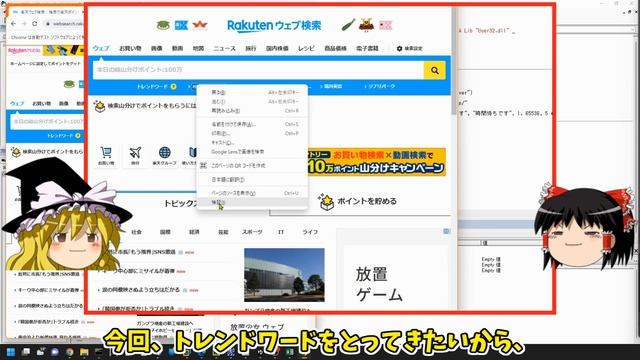
Task: Click the reload icon in background Chrome
Action: pos(35,24)
